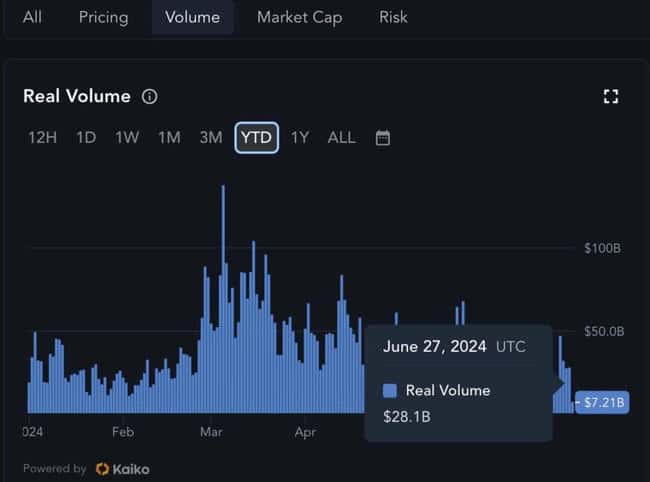Choose the 1W time range

tap(127, 138)
